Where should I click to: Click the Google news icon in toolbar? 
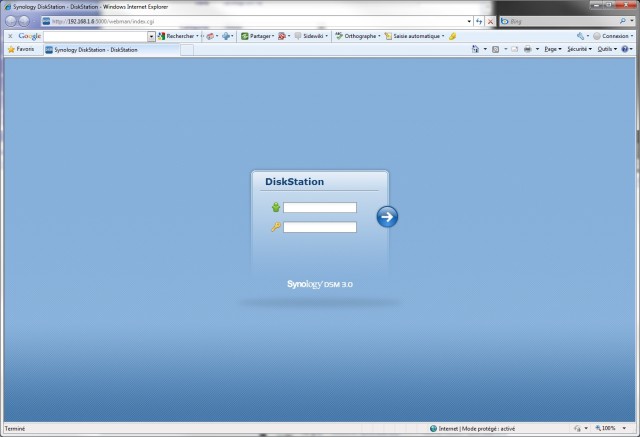coord(210,36)
